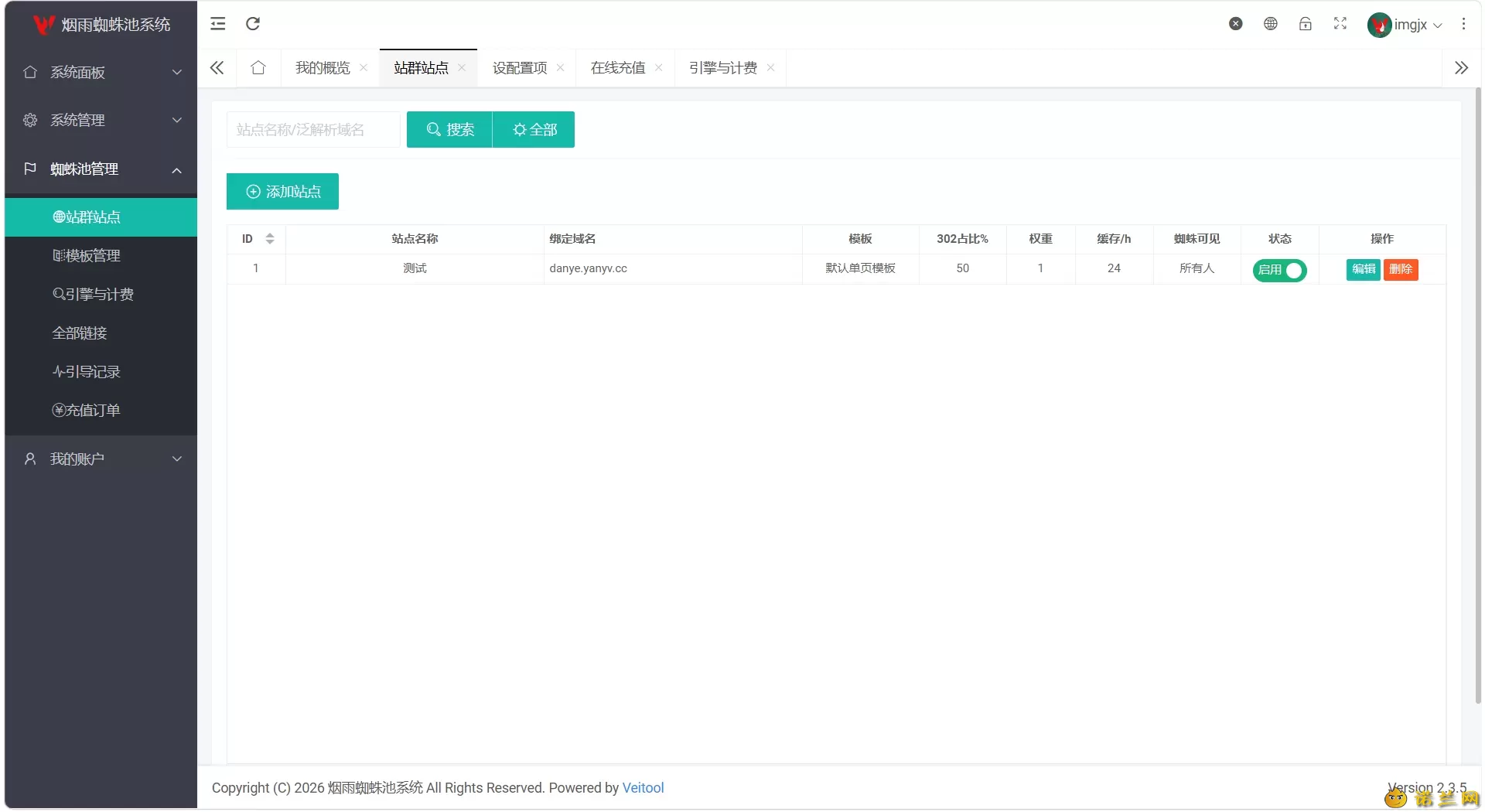
Task: Open the vertical three-dot more menu
Action: coord(1463,24)
